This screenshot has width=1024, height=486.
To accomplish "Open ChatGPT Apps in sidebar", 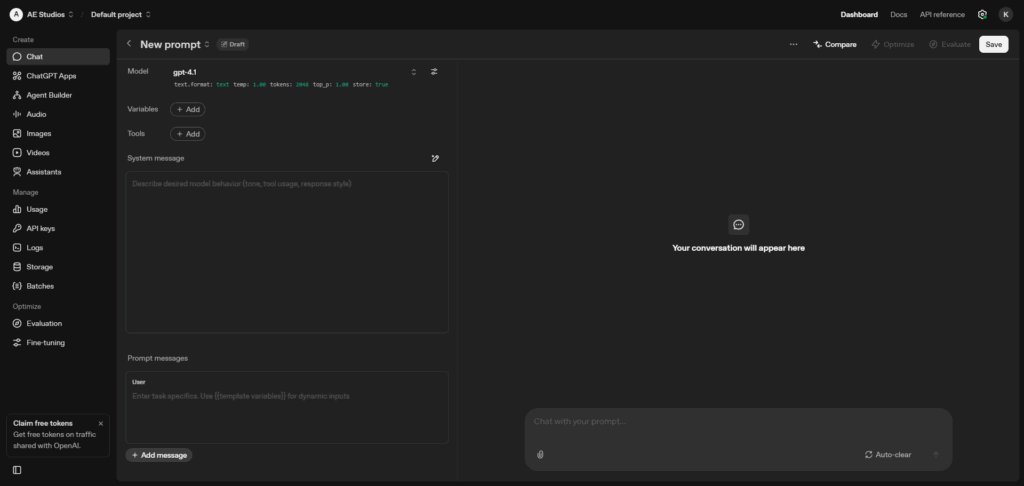I will click(x=58, y=76).
